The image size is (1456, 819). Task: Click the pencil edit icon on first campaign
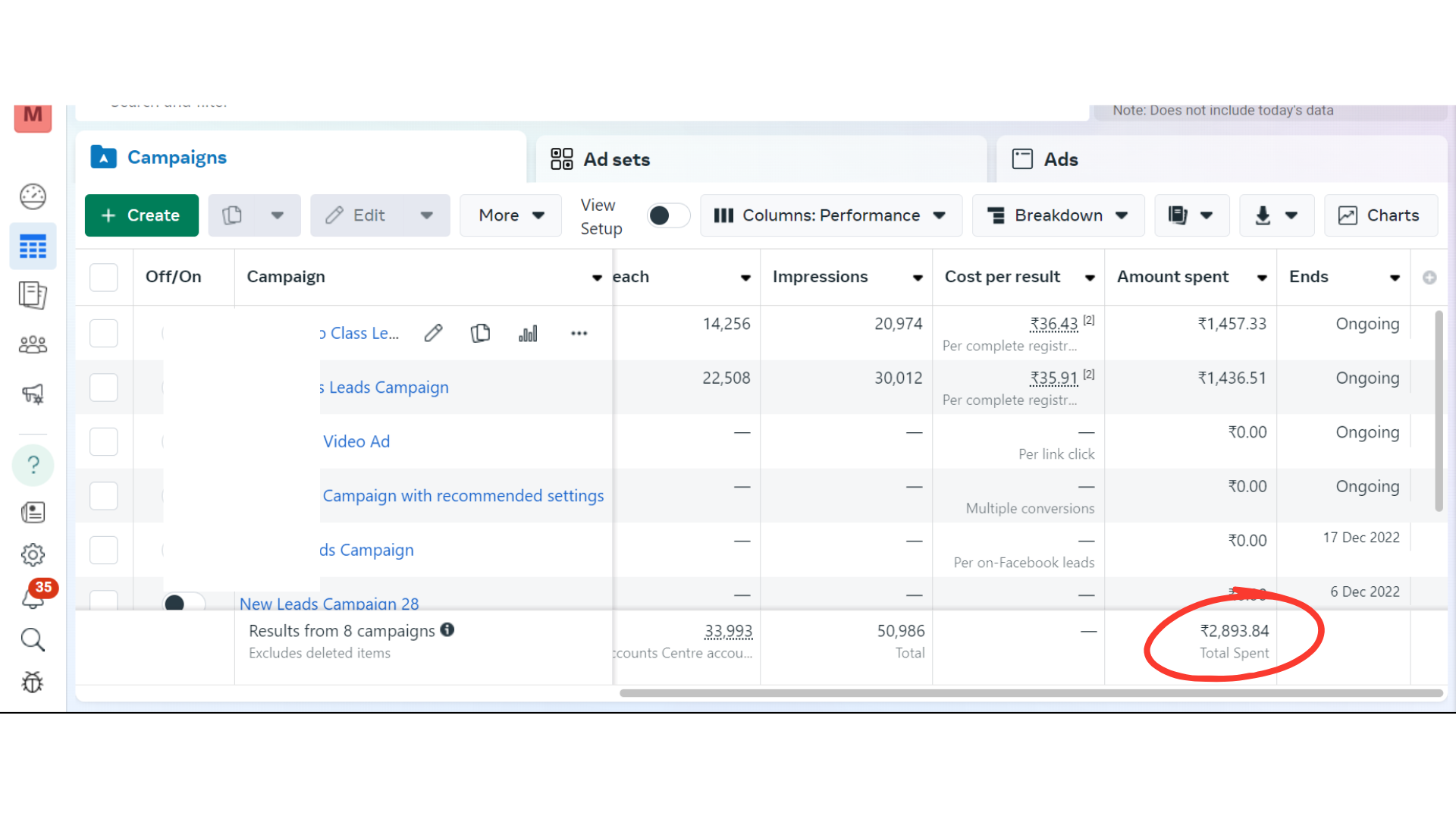tap(433, 333)
